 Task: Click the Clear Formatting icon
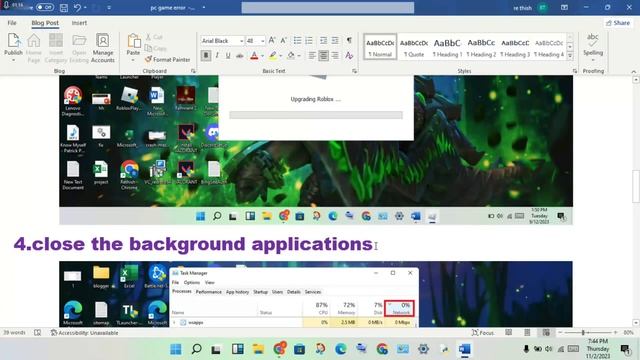[x=349, y=56]
